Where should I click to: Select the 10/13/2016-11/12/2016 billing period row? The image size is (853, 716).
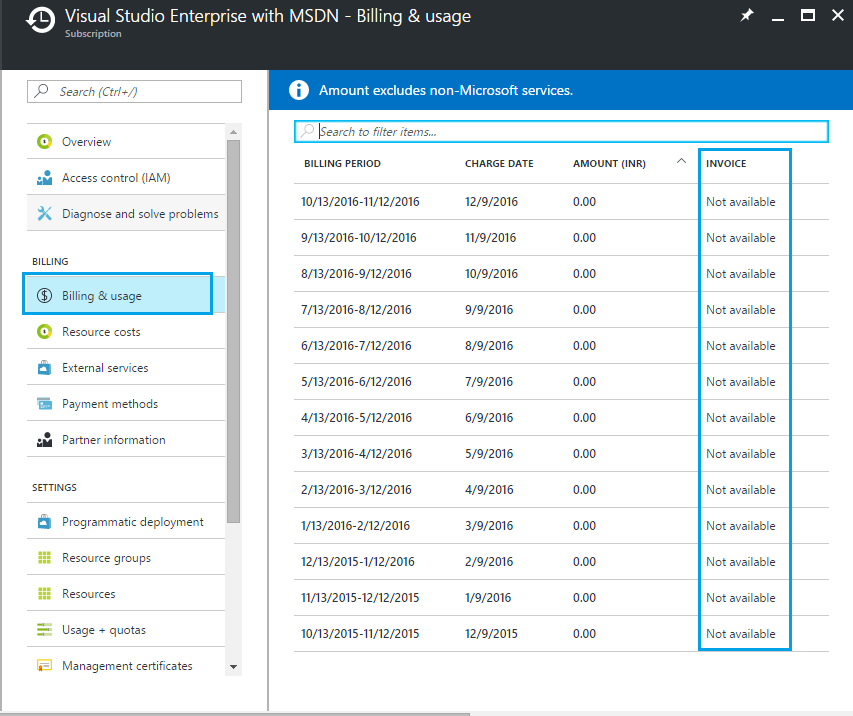tap(360, 202)
